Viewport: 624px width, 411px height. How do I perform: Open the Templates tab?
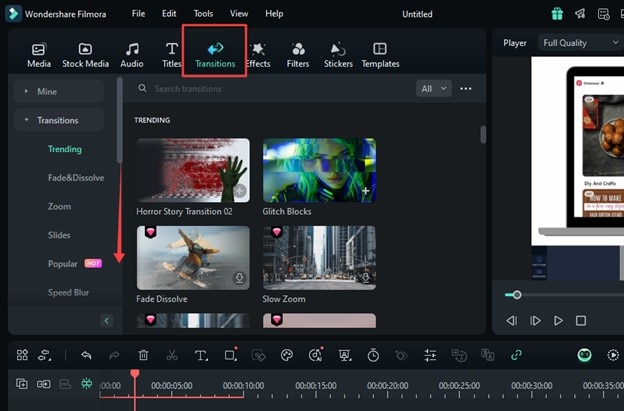(380, 55)
